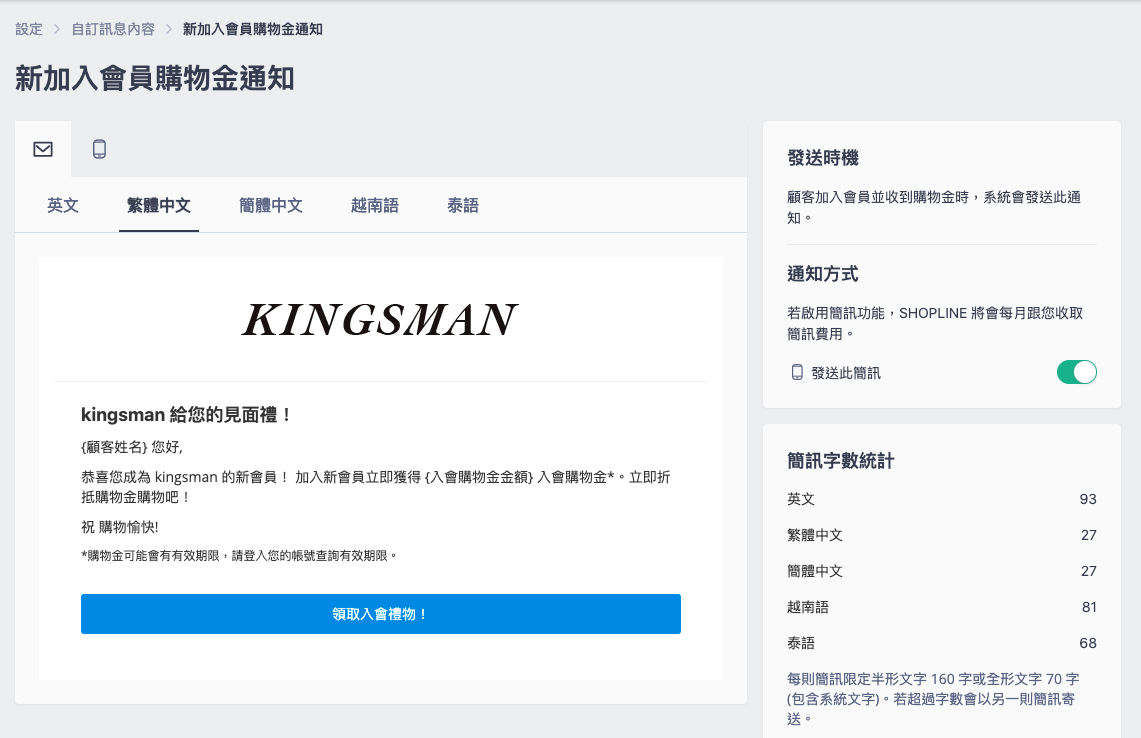Click the paragraph starting 恭喜您成為 kingsman
The width and height of the screenshot is (1141, 738).
pos(375,487)
